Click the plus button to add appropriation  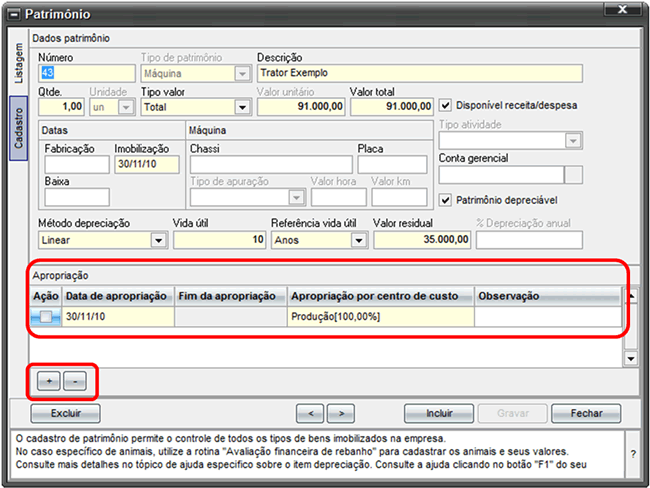click(49, 381)
